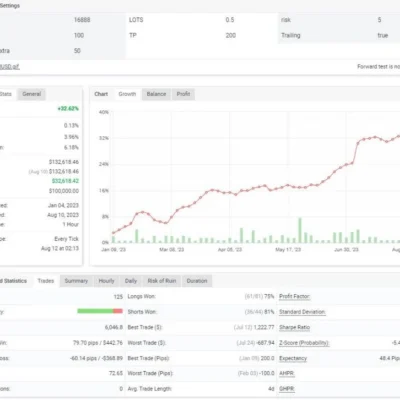
Task: Switch chart to Balance tab
Action: tap(156, 94)
